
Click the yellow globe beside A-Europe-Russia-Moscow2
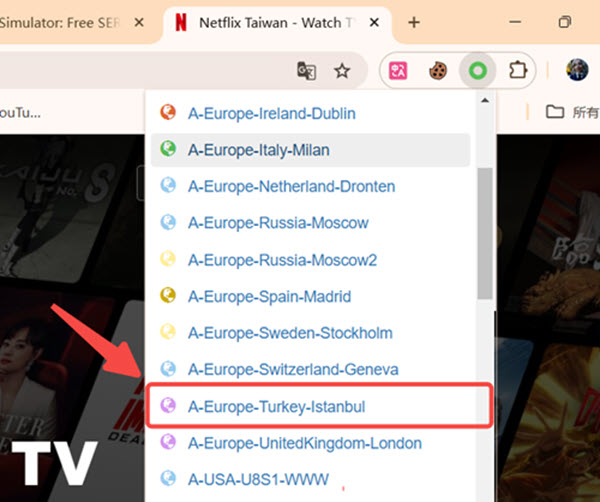[x=168, y=259]
